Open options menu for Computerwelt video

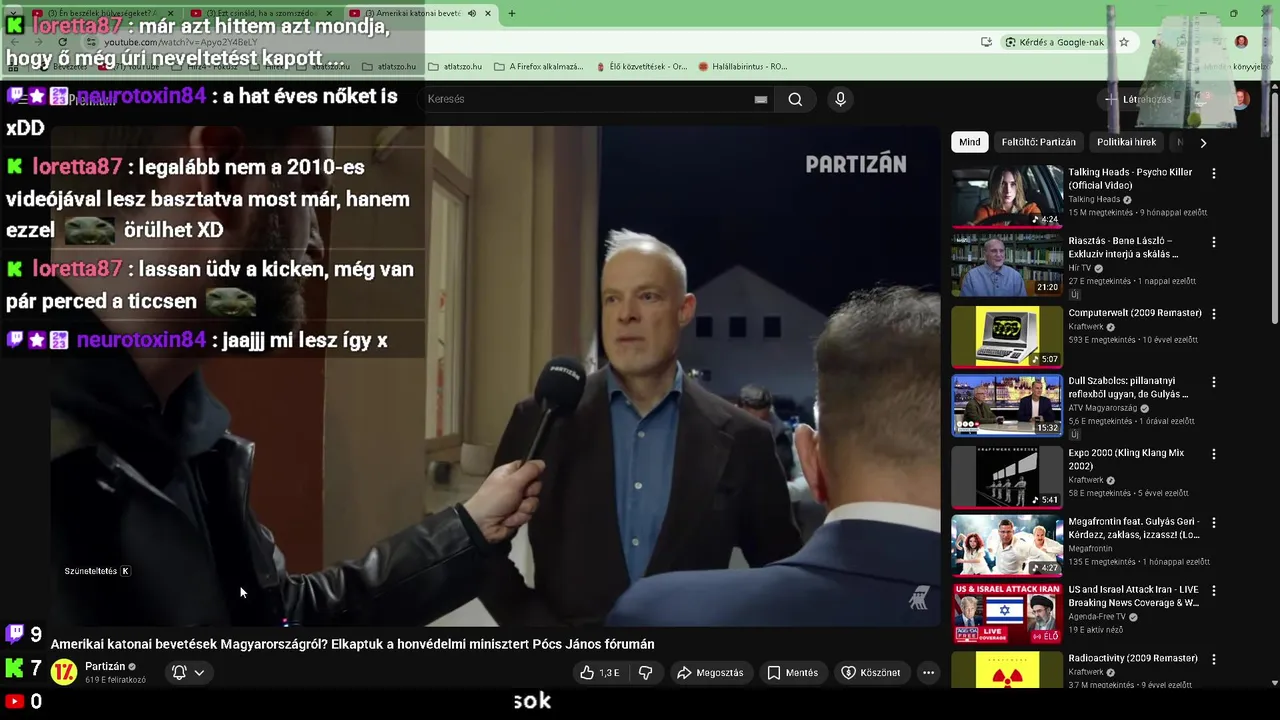pos(1214,313)
